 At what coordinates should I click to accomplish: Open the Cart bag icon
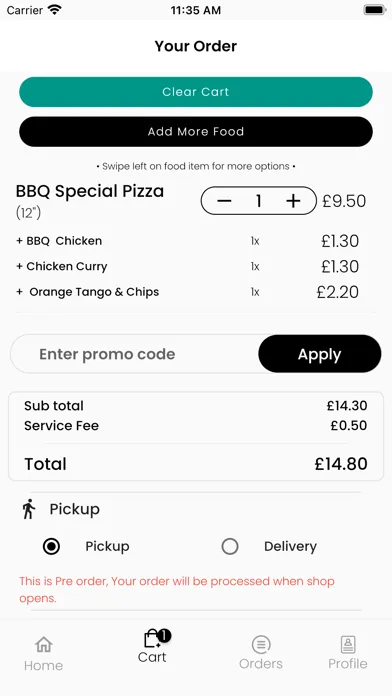tap(152, 639)
